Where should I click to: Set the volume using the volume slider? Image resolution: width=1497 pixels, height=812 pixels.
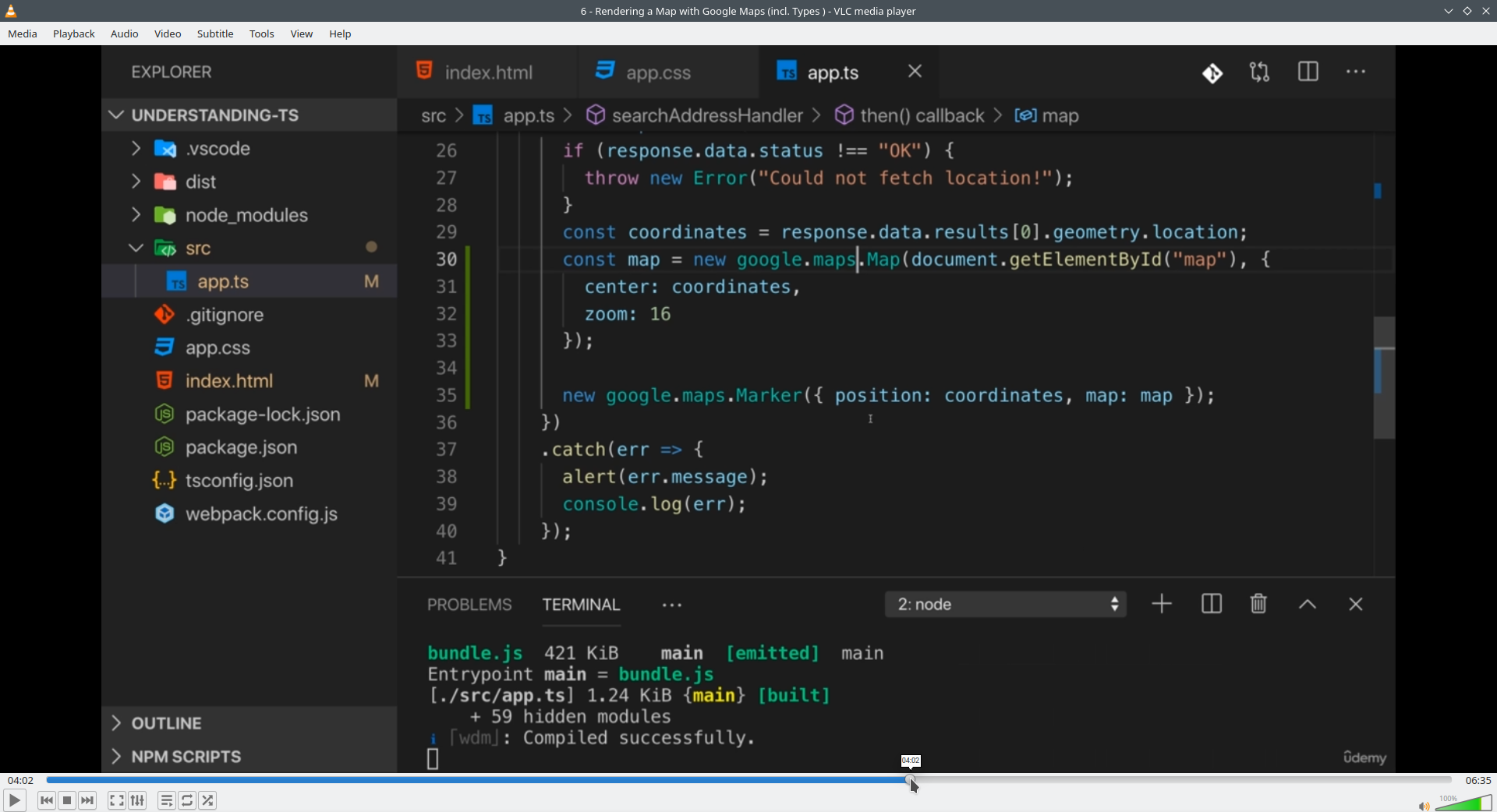[1464, 803]
